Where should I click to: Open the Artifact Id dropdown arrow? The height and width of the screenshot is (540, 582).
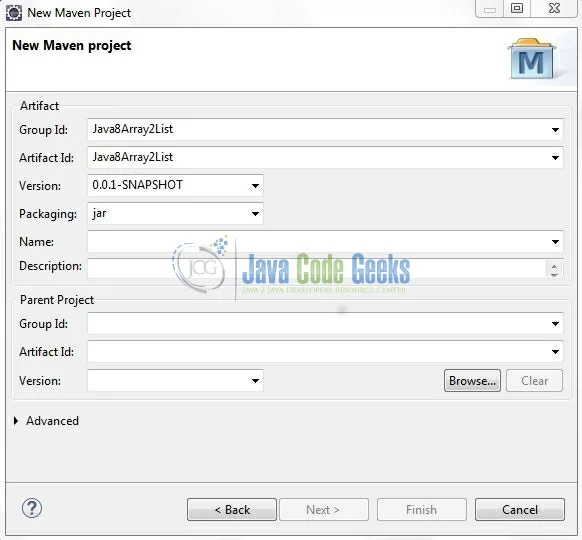pyautogui.click(x=555, y=158)
